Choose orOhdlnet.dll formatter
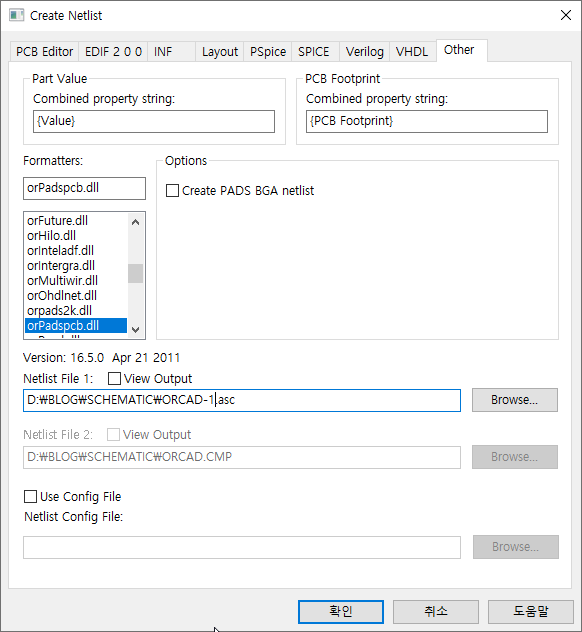 click(x=76, y=295)
